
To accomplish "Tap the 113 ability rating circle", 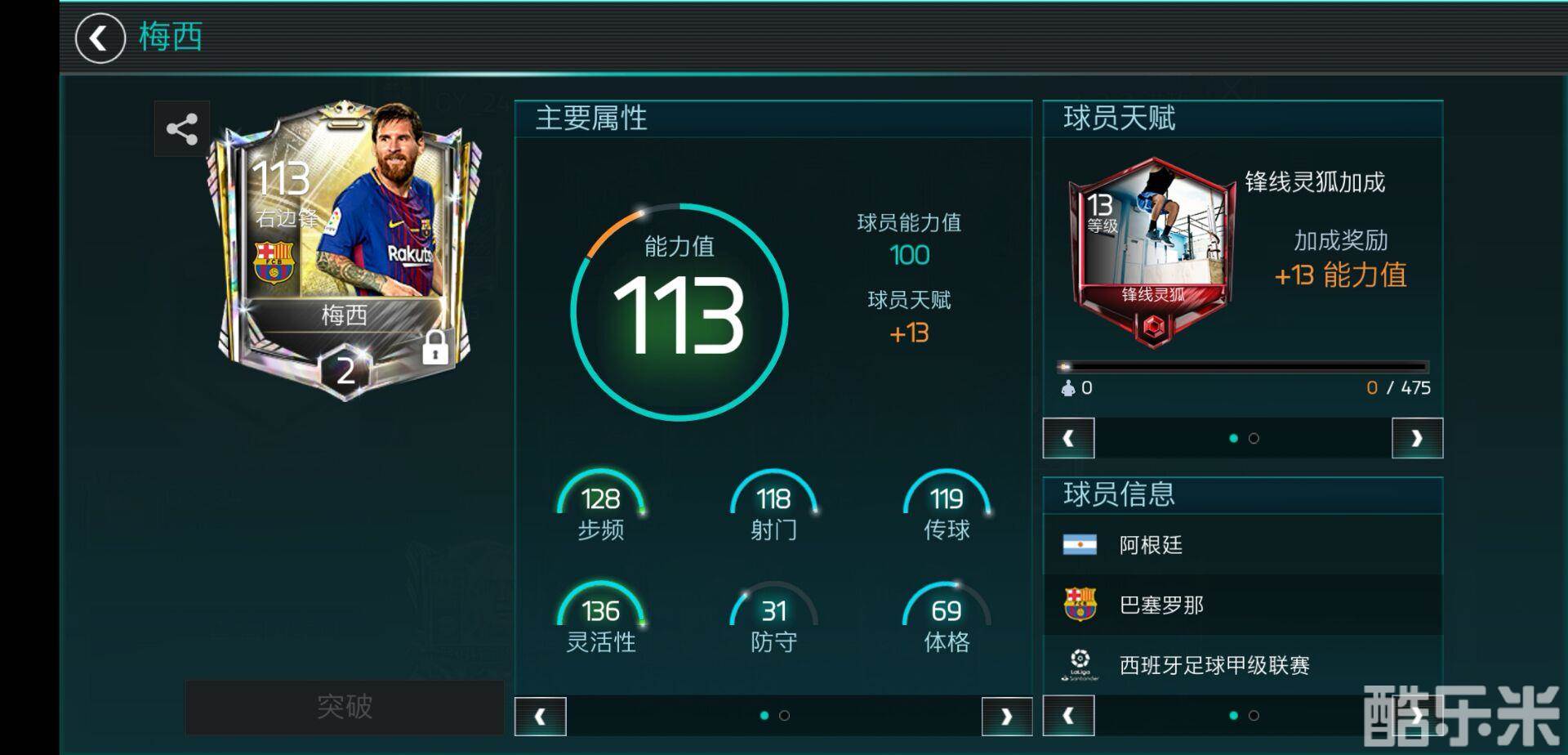I will (679, 312).
